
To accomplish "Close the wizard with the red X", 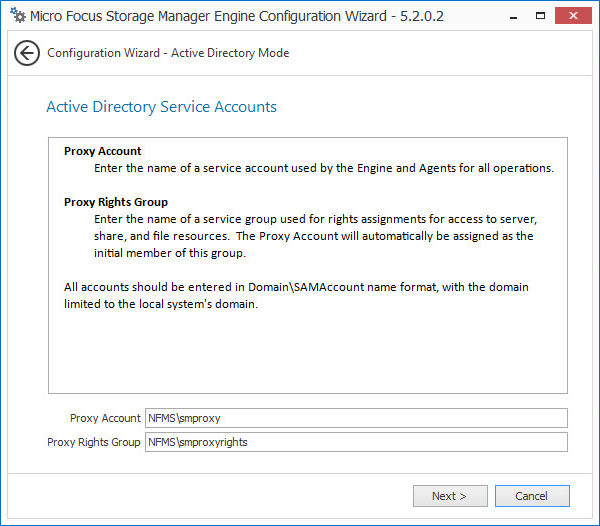I will point(571,16).
